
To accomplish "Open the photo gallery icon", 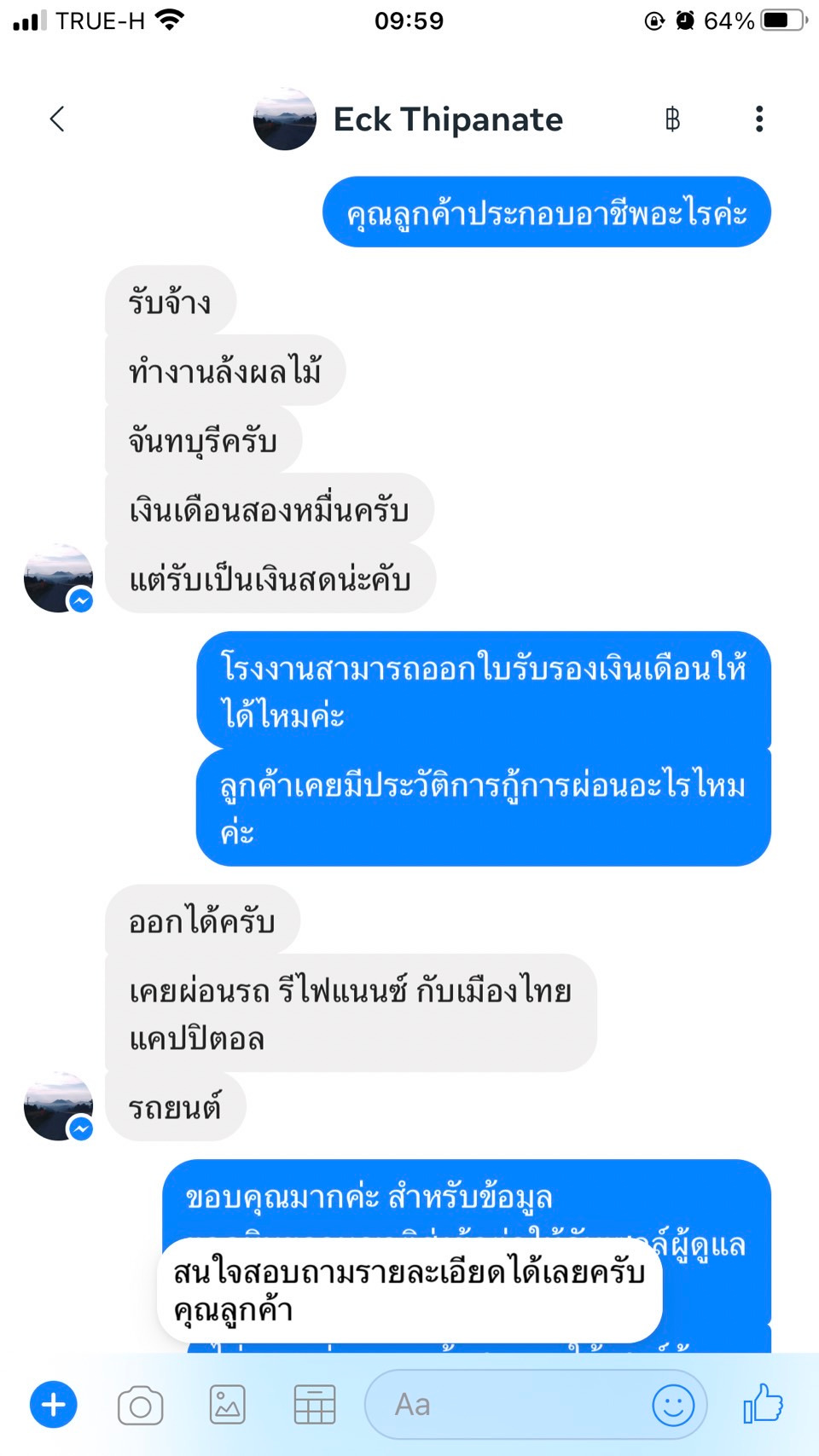I will 228,1405.
